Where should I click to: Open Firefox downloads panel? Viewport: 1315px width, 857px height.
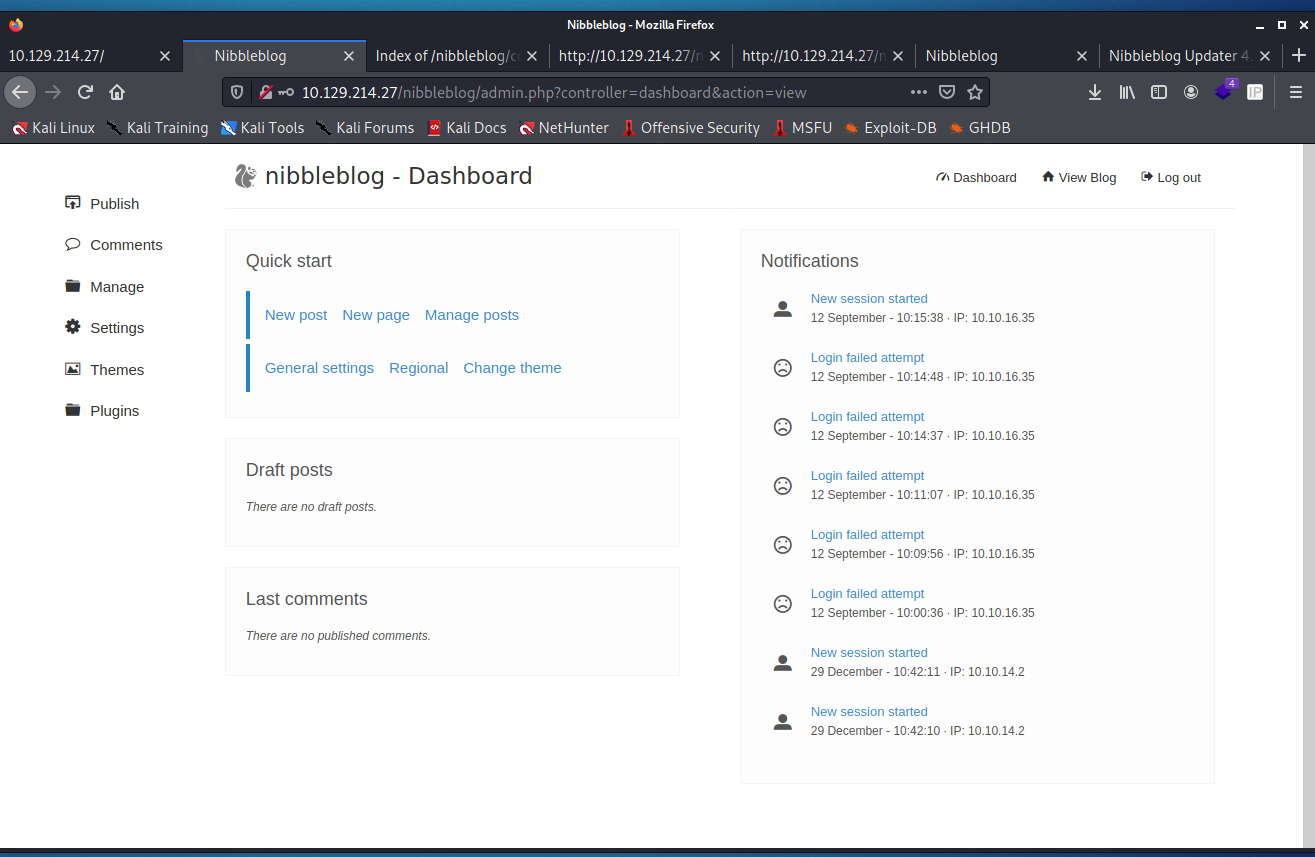(x=1095, y=92)
